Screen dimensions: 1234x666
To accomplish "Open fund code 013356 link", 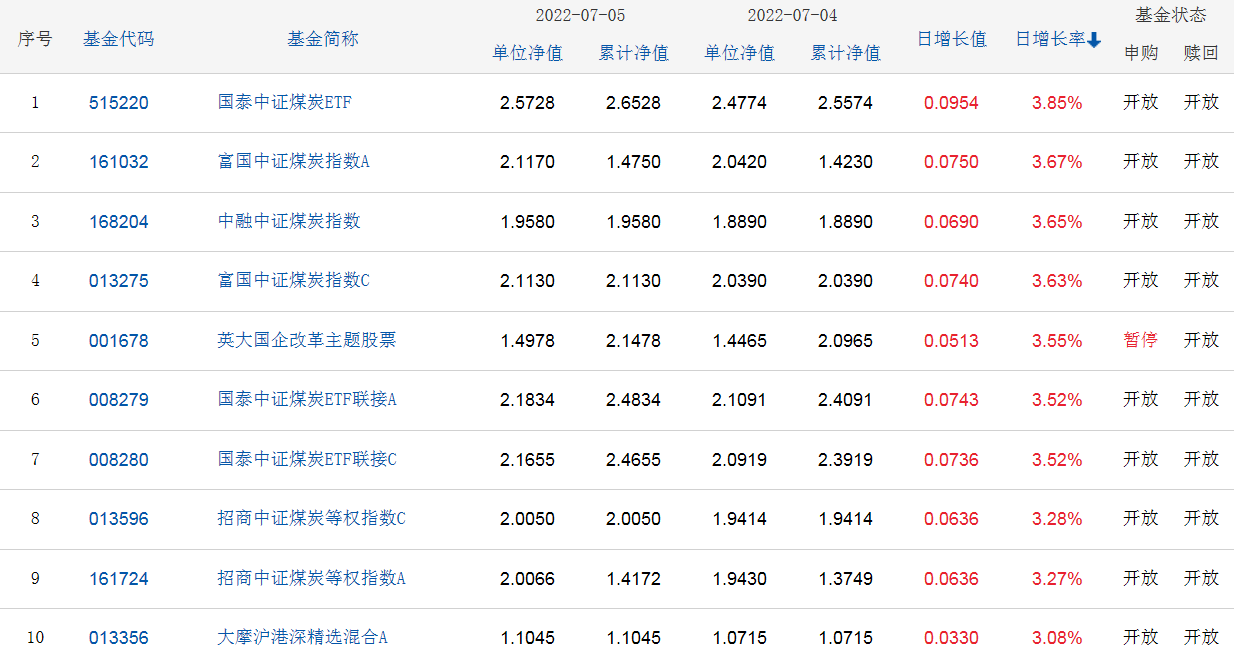I will tap(118, 638).
